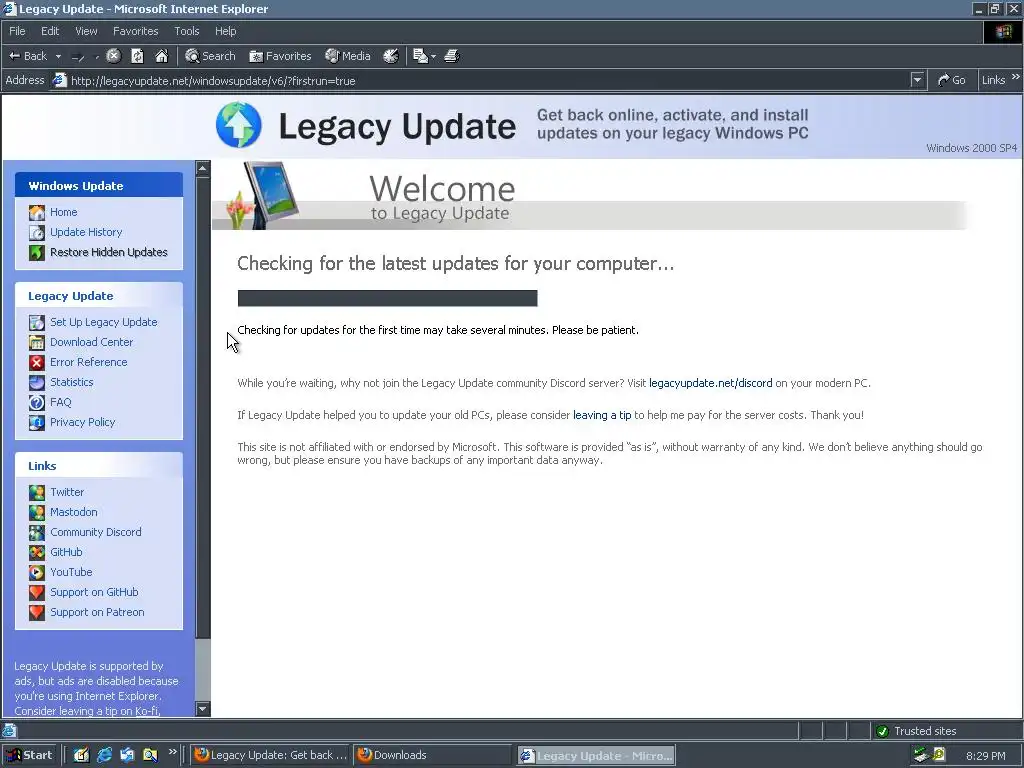This screenshot has width=1024, height=768.
Task: Click the Update History clock icon
Action: [37, 232]
